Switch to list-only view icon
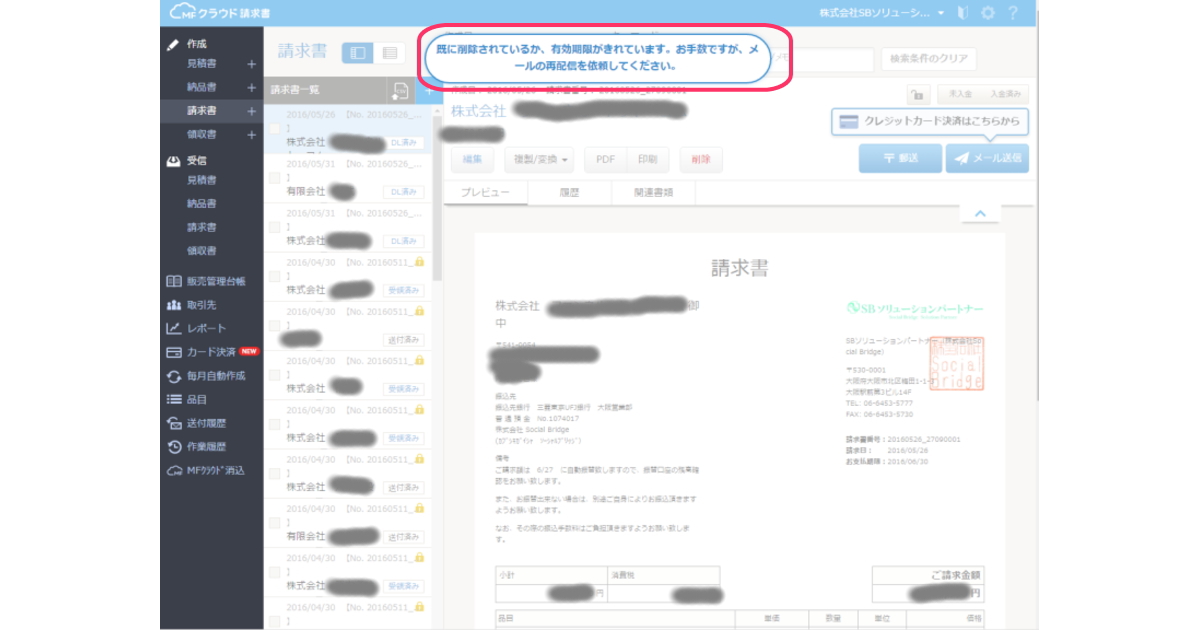The height and width of the screenshot is (630, 1200). (x=388, y=53)
